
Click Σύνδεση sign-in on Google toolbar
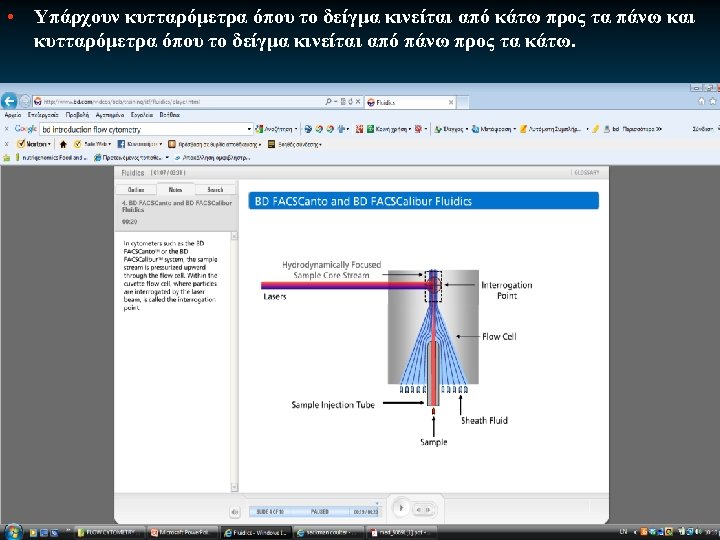[703, 129]
